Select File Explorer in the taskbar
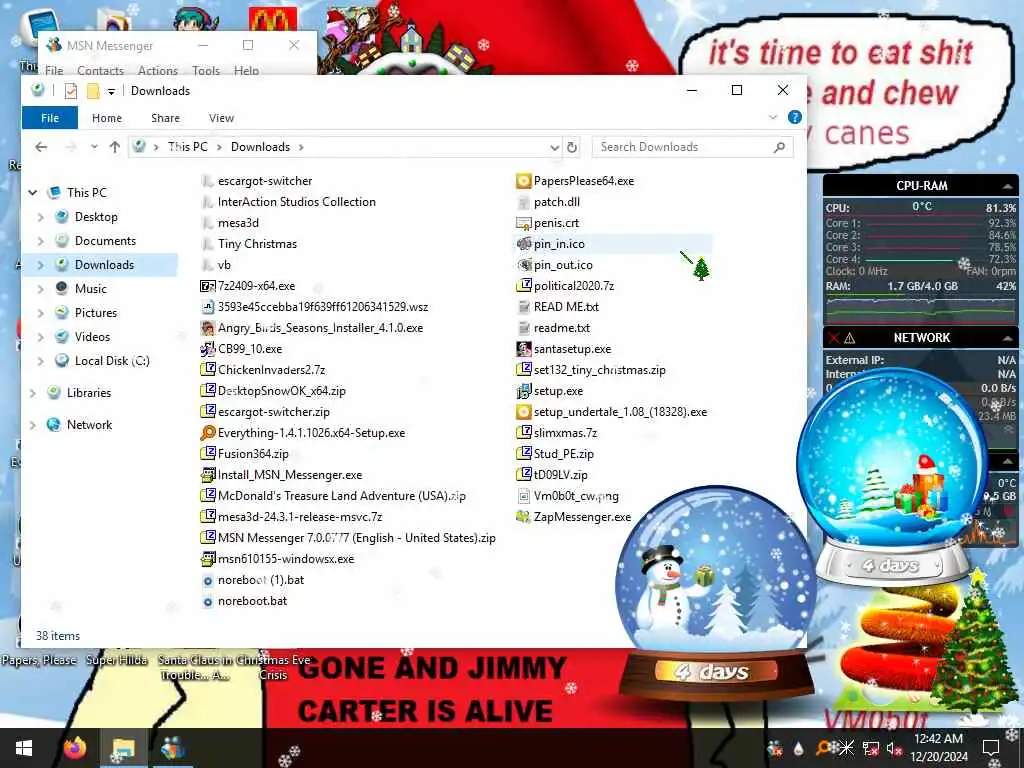Screen dimensions: 1024x768 (123, 748)
